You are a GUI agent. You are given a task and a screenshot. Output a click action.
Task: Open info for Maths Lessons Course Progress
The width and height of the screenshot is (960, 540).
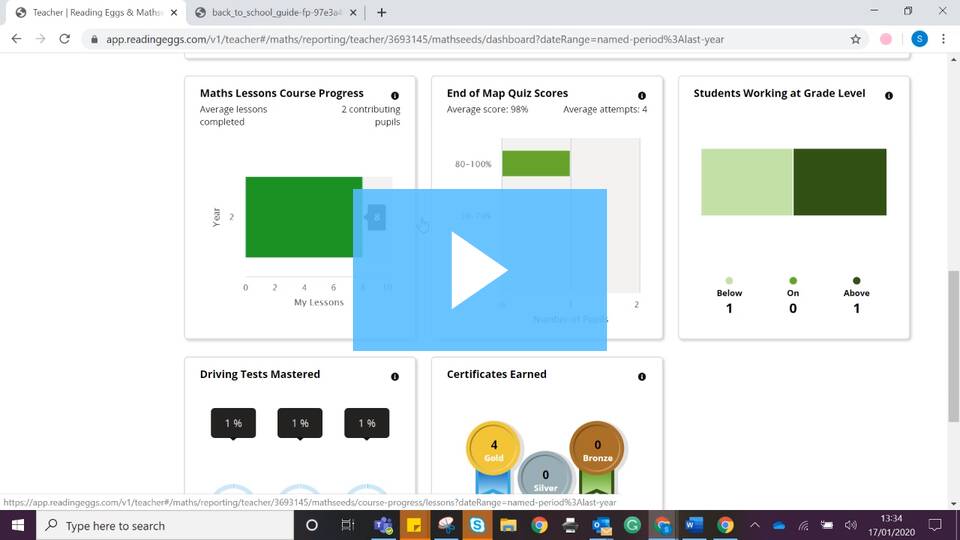coord(395,96)
